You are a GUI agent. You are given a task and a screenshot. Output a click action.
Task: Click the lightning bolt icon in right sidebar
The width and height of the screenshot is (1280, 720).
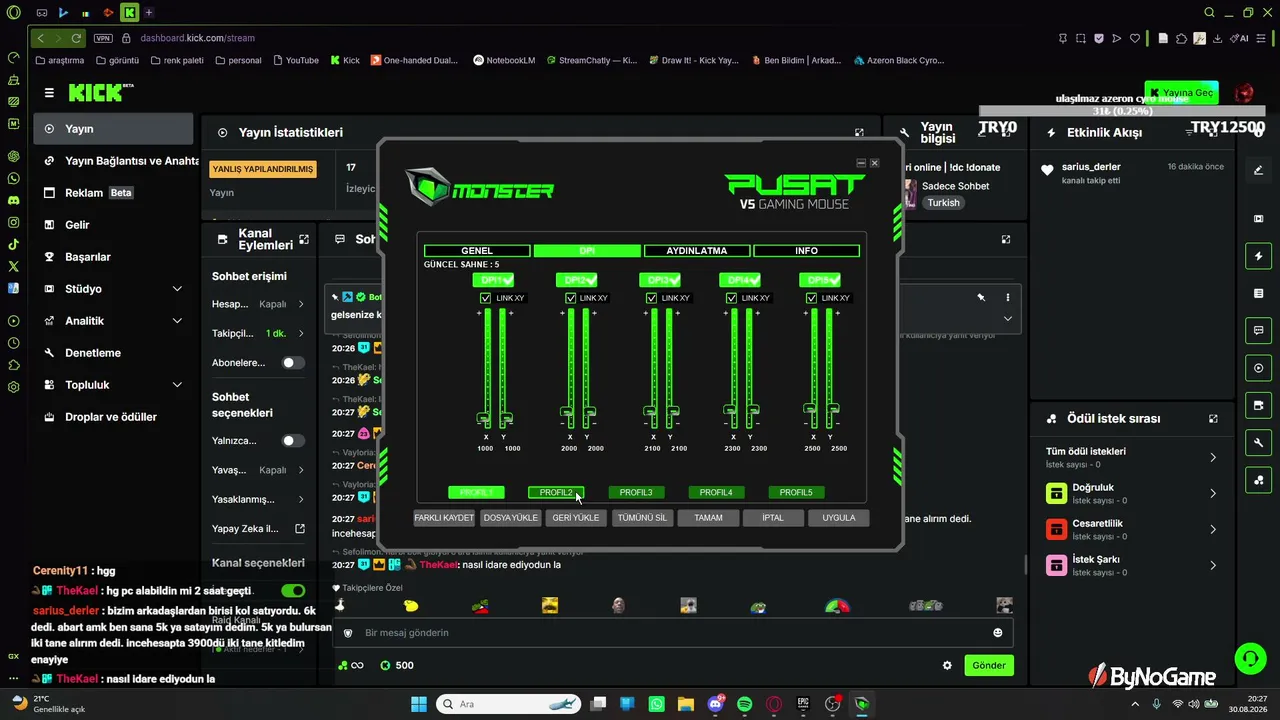[x=1258, y=256]
